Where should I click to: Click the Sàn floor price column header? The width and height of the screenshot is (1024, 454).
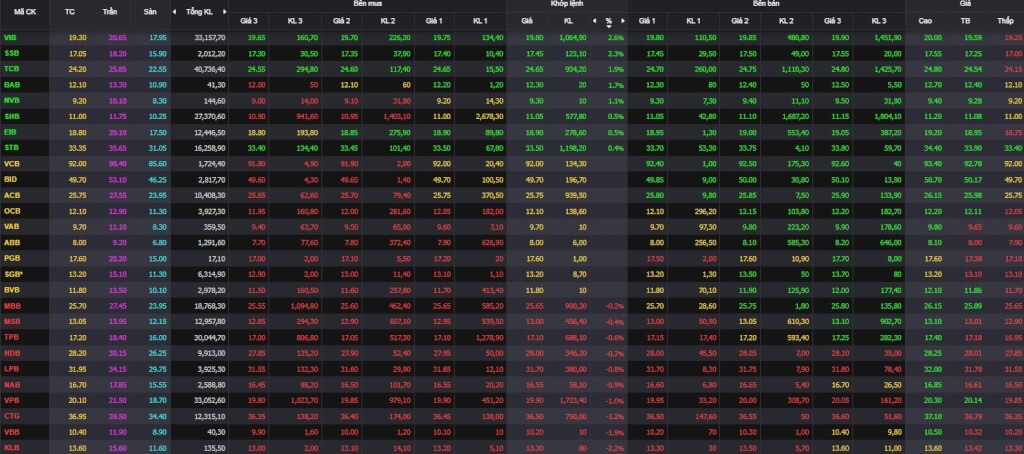click(151, 12)
